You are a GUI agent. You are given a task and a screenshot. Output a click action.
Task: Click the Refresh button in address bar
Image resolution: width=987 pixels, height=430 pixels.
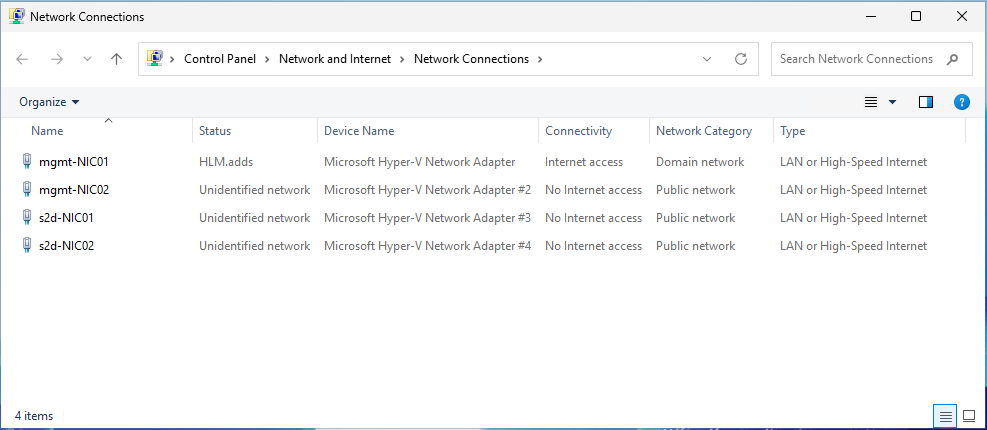click(x=741, y=59)
